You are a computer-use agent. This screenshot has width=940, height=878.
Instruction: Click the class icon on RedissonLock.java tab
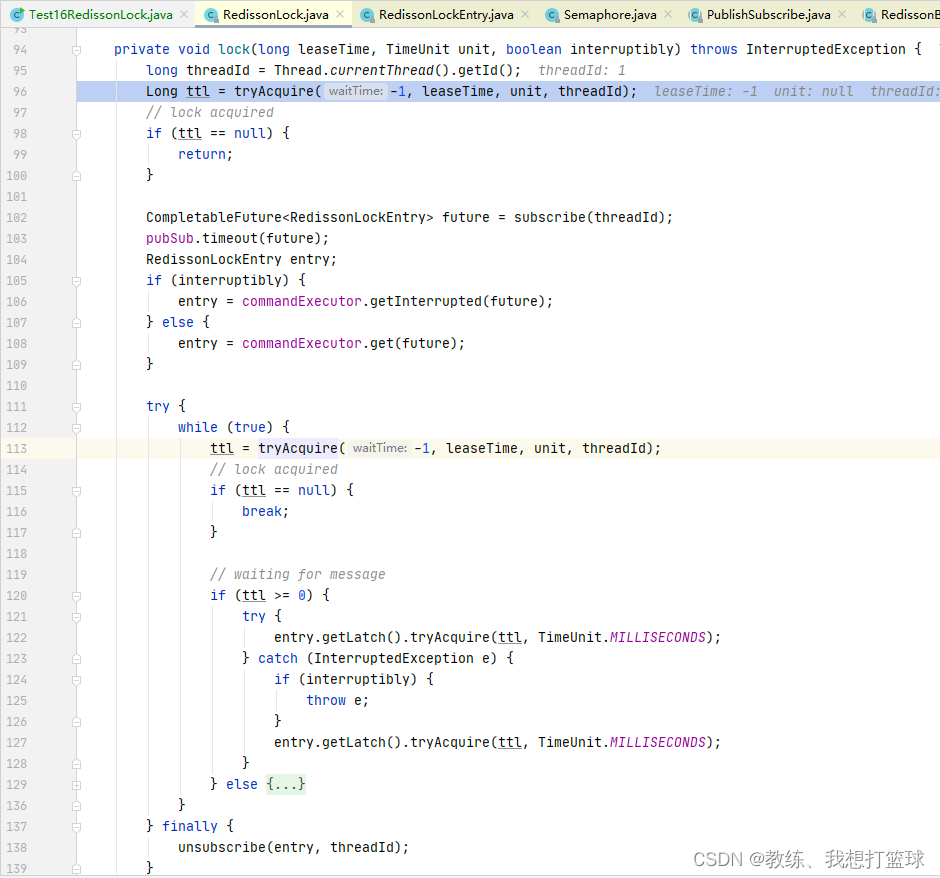coord(210,14)
